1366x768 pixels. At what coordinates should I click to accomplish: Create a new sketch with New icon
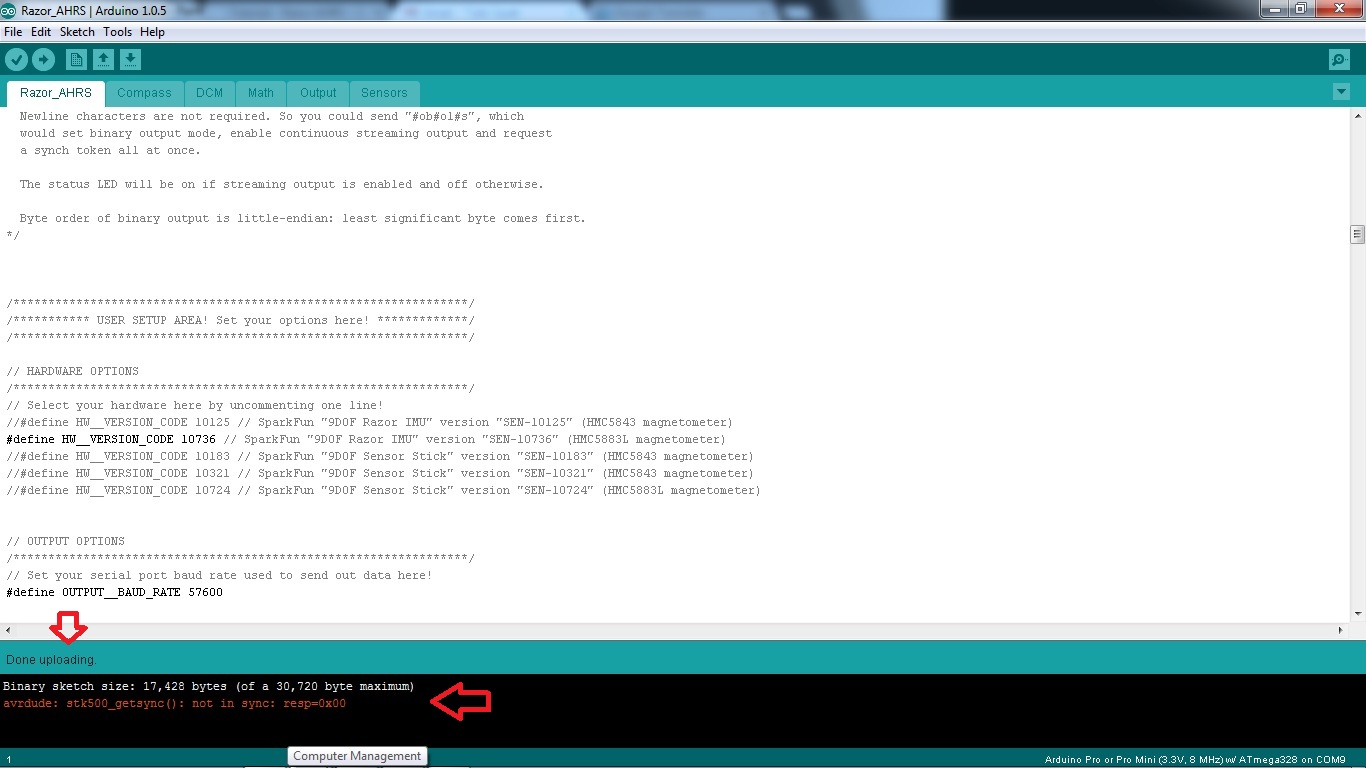pyautogui.click(x=77, y=60)
